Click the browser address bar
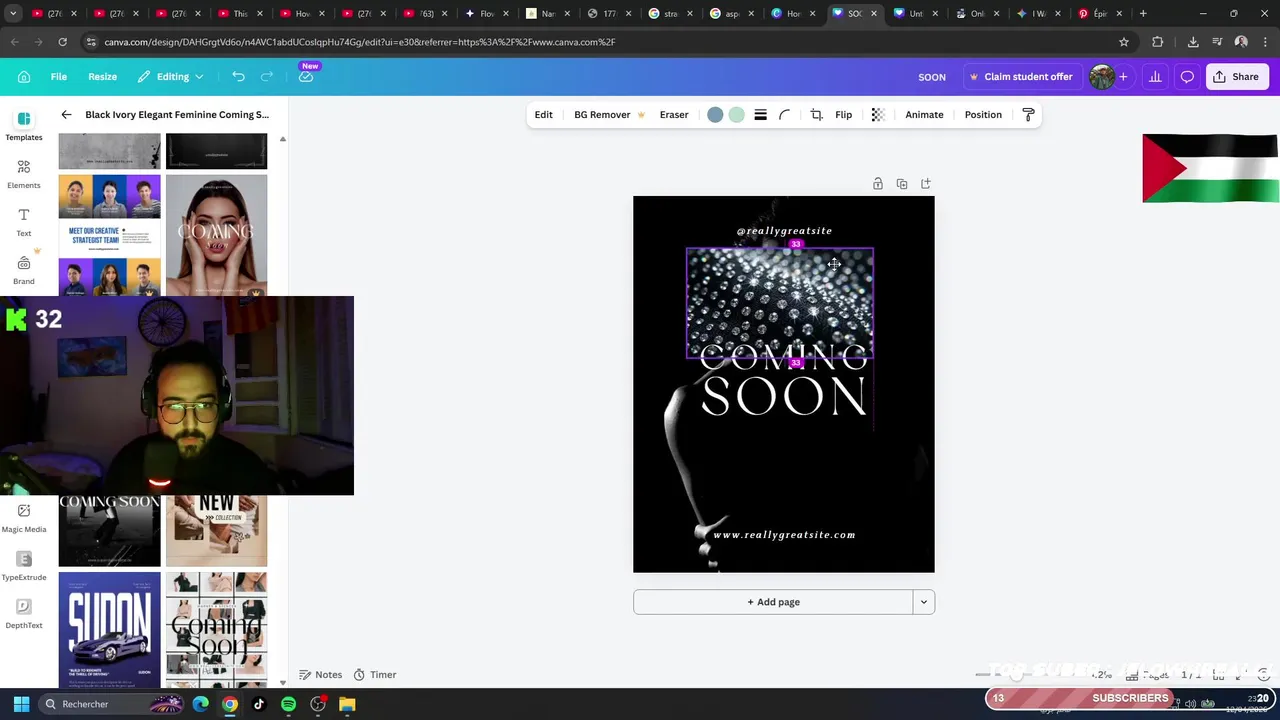The width and height of the screenshot is (1280, 720). 600,42
